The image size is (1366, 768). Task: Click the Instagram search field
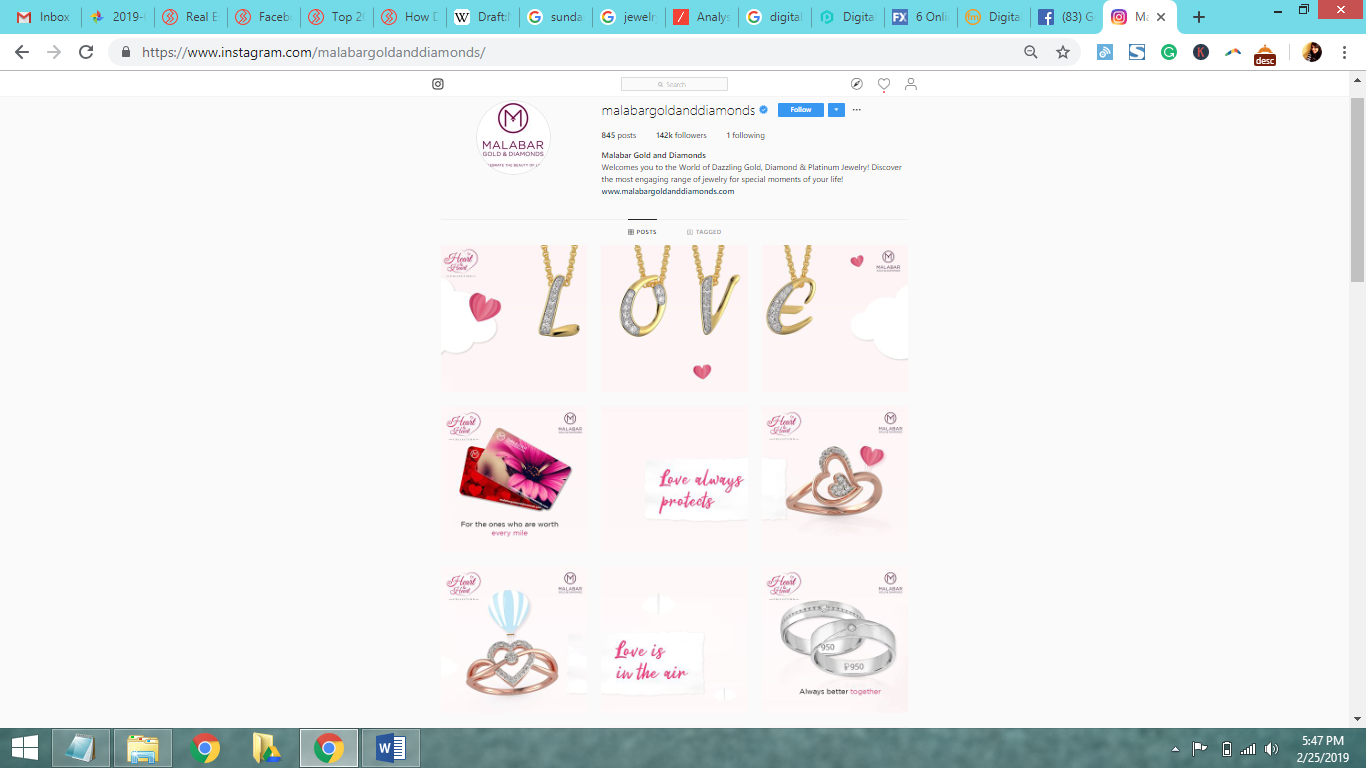tap(674, 84)
